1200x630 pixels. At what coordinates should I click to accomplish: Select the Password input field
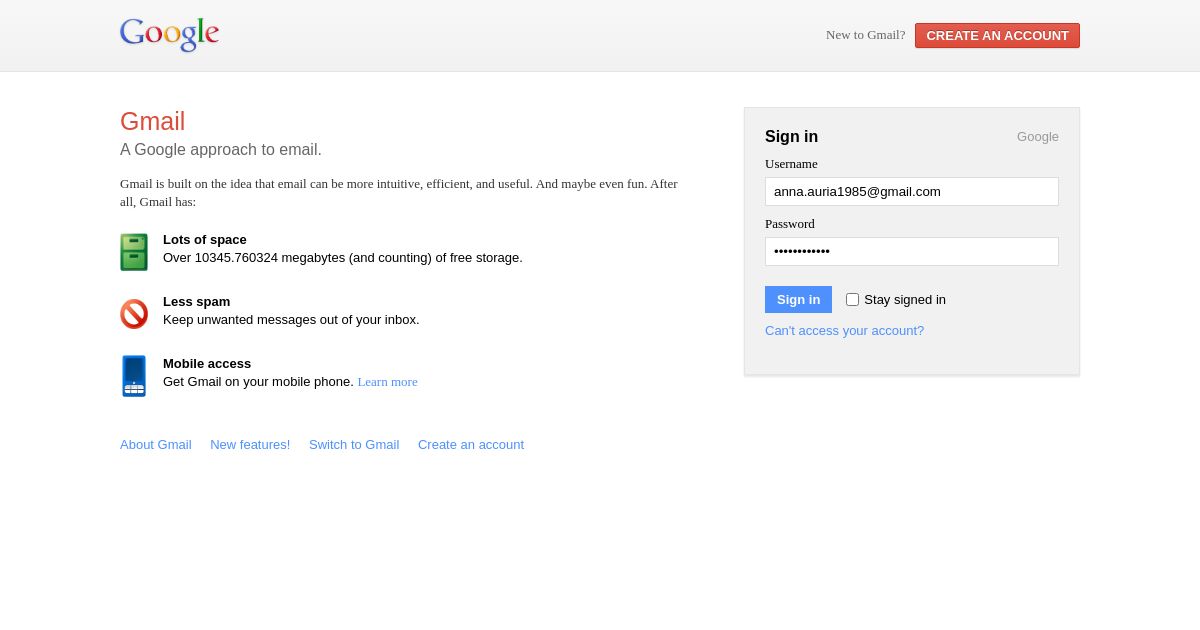click(912, 251)
